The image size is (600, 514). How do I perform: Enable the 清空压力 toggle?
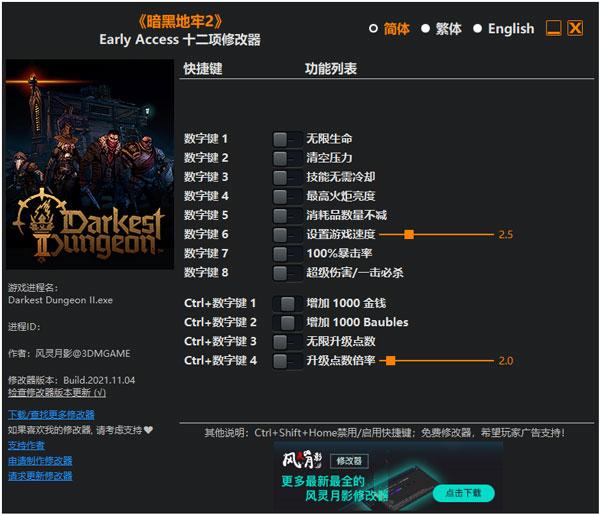point(286,158)
